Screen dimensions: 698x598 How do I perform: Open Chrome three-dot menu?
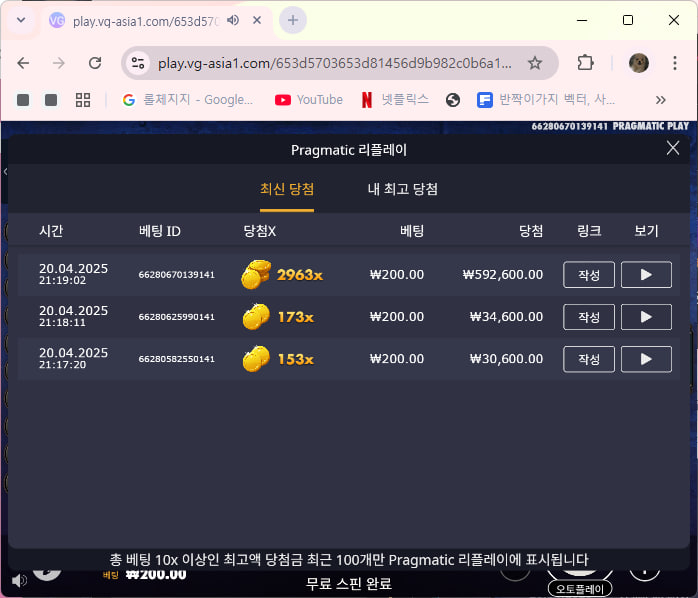pyautogui.click(x=675, y=63)
